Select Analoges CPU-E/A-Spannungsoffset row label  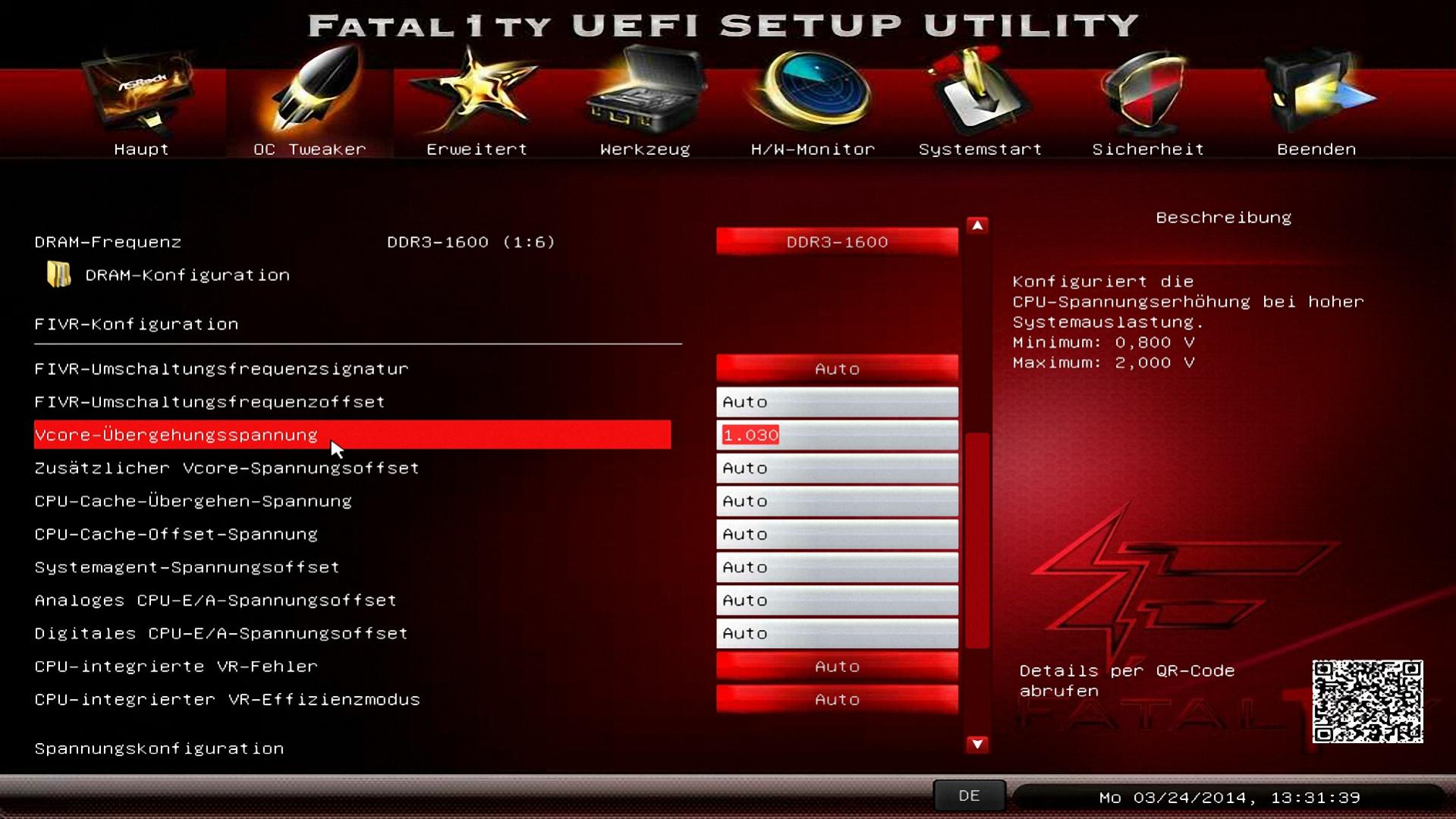tap(215, 600)
